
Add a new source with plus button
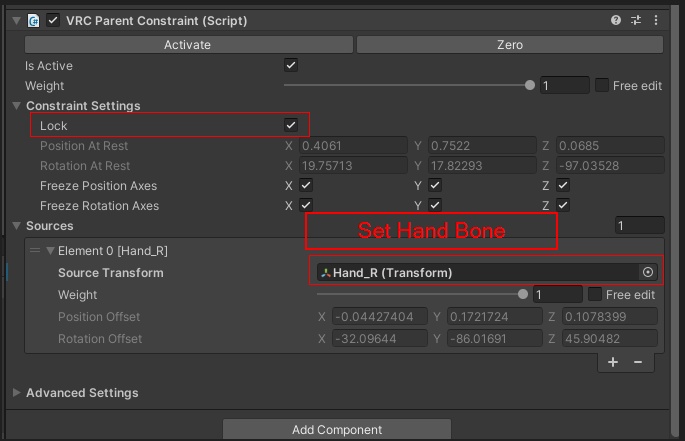(x=613, y=362)
